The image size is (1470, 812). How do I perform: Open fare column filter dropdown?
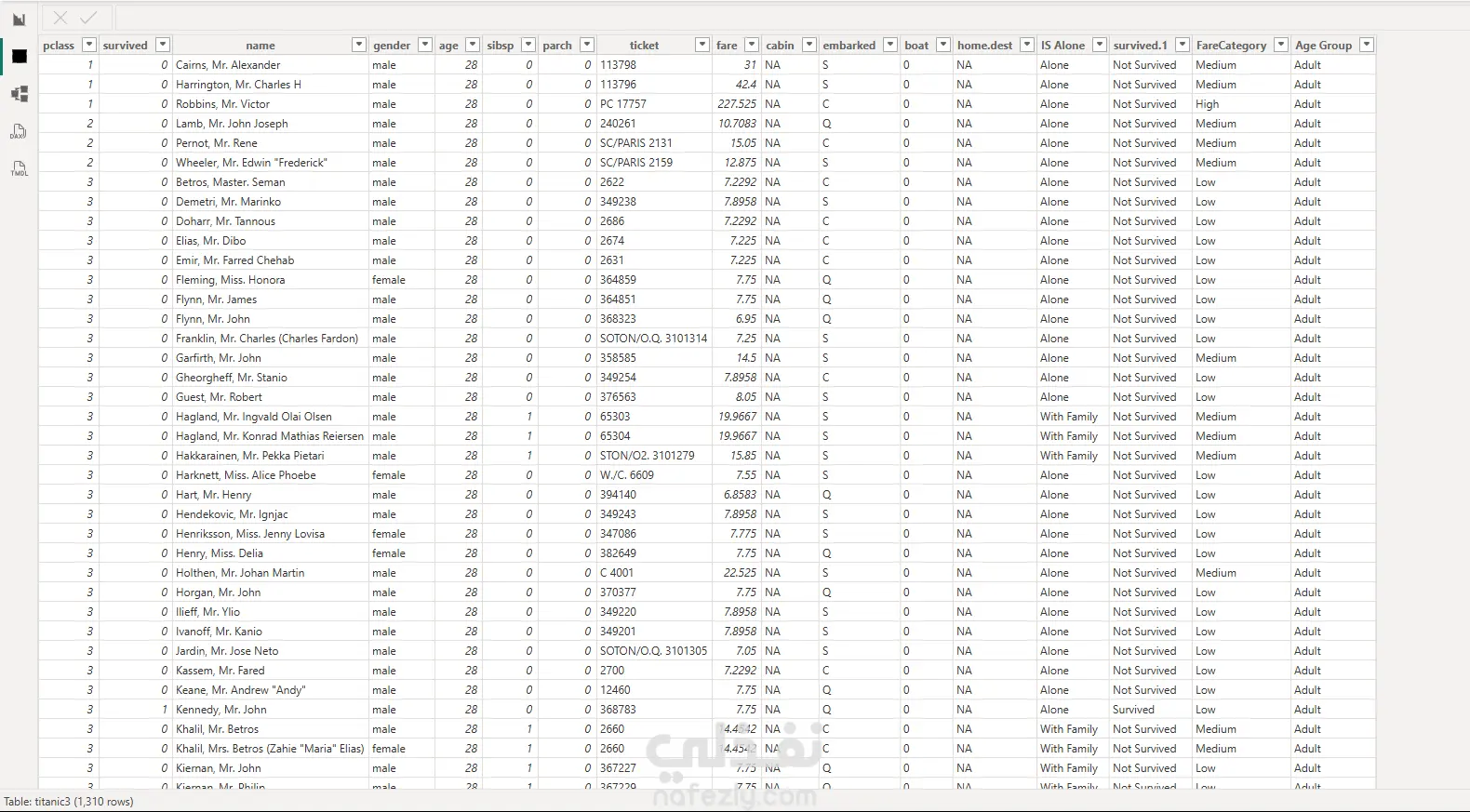752,45
